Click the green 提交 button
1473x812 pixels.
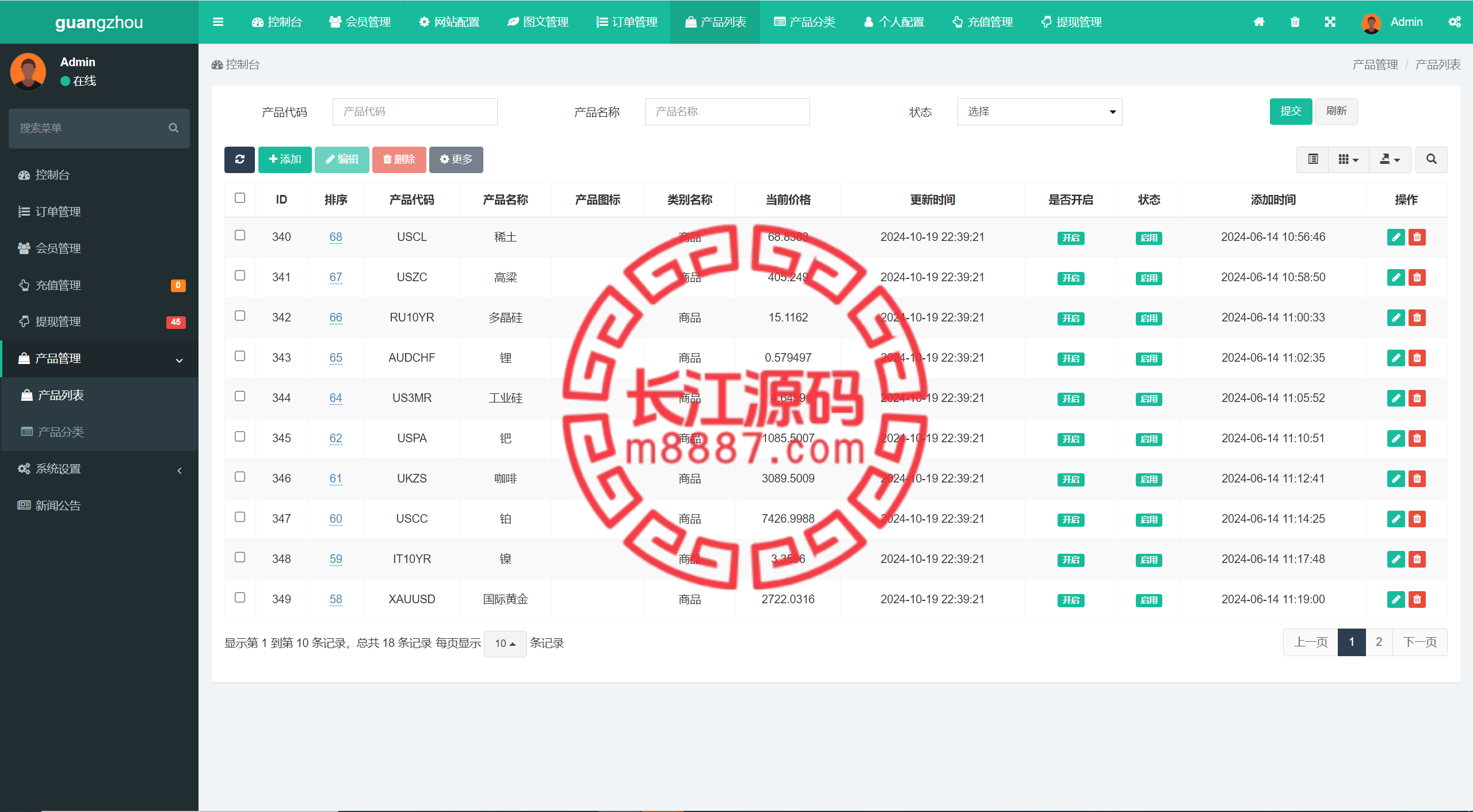point(1291,111)
